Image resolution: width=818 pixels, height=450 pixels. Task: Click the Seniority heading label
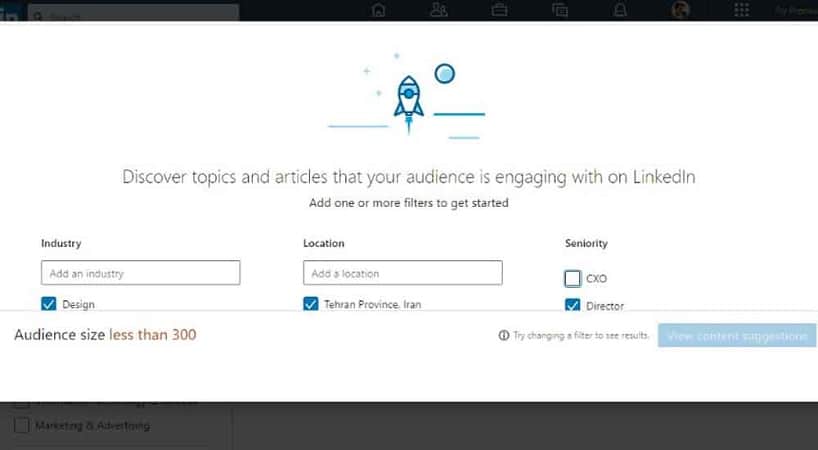pos(586,243)
